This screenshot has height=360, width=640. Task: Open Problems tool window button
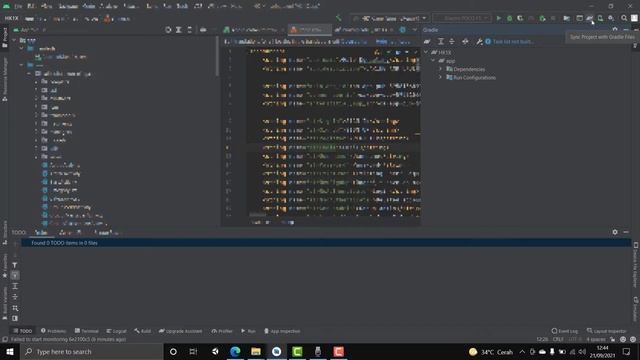[x=53, y=331]
